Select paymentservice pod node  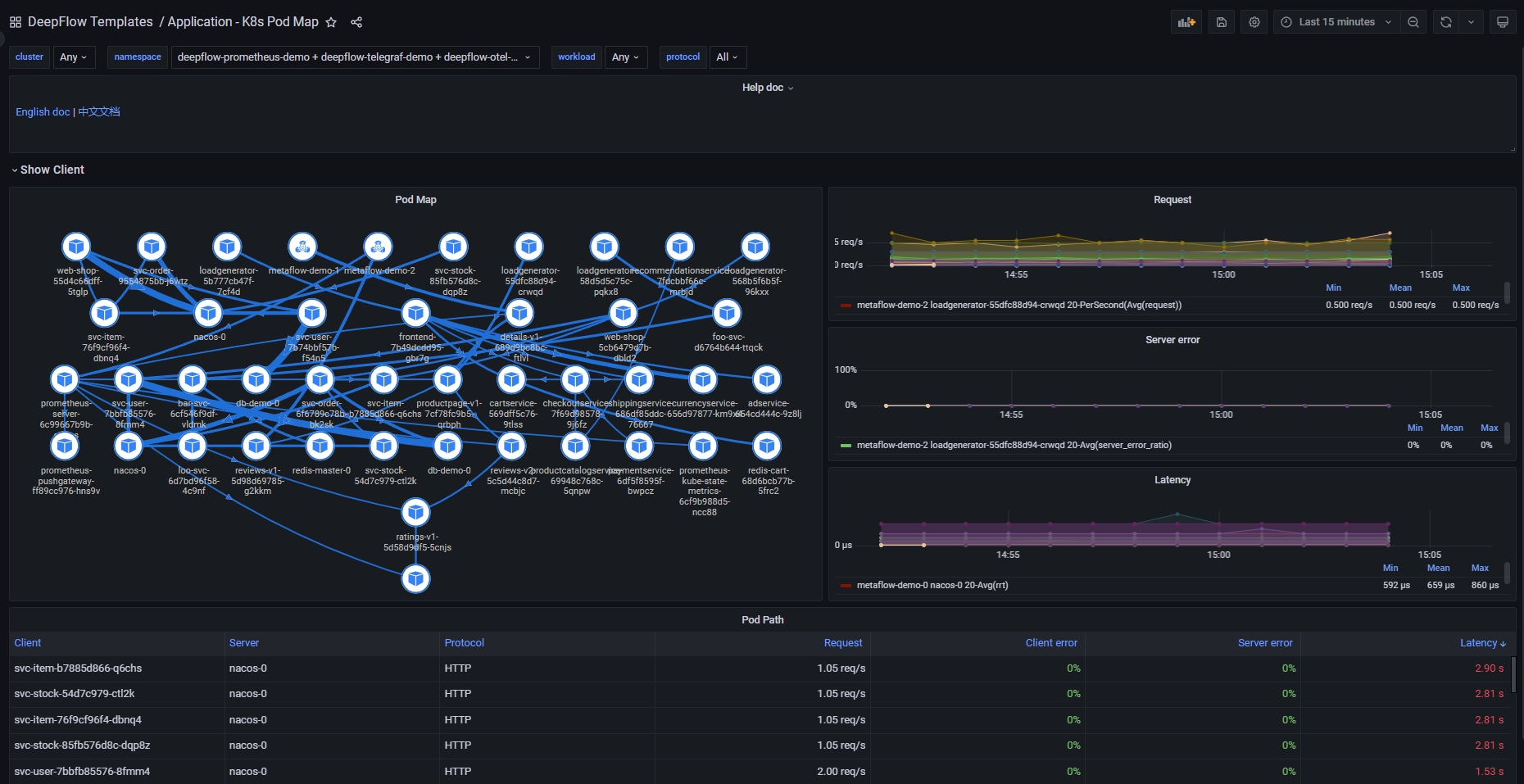(639, 446)
